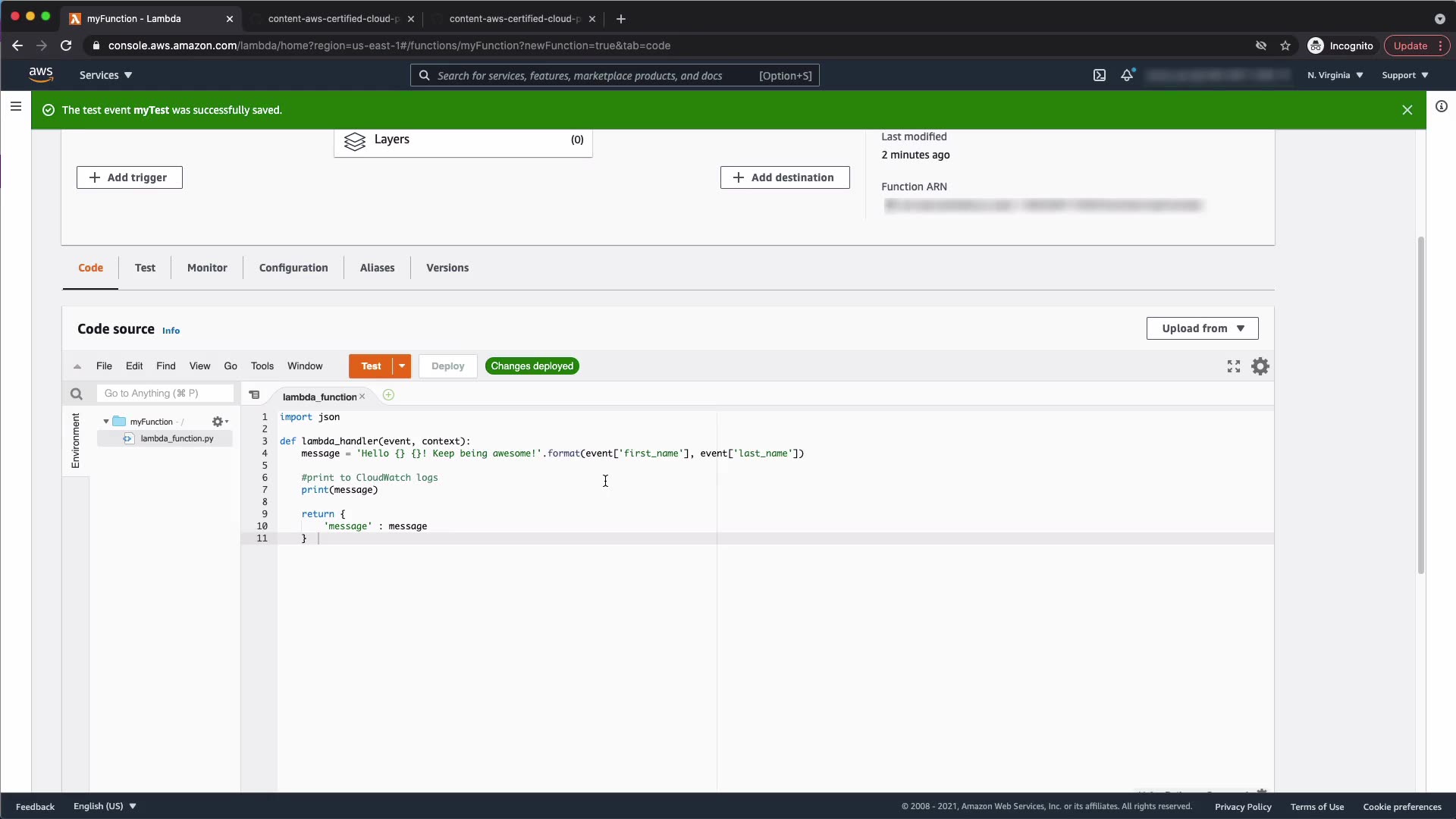1456x819 pixels.
Task: Dismiss the green success banner
Action: click(1407, 110)
